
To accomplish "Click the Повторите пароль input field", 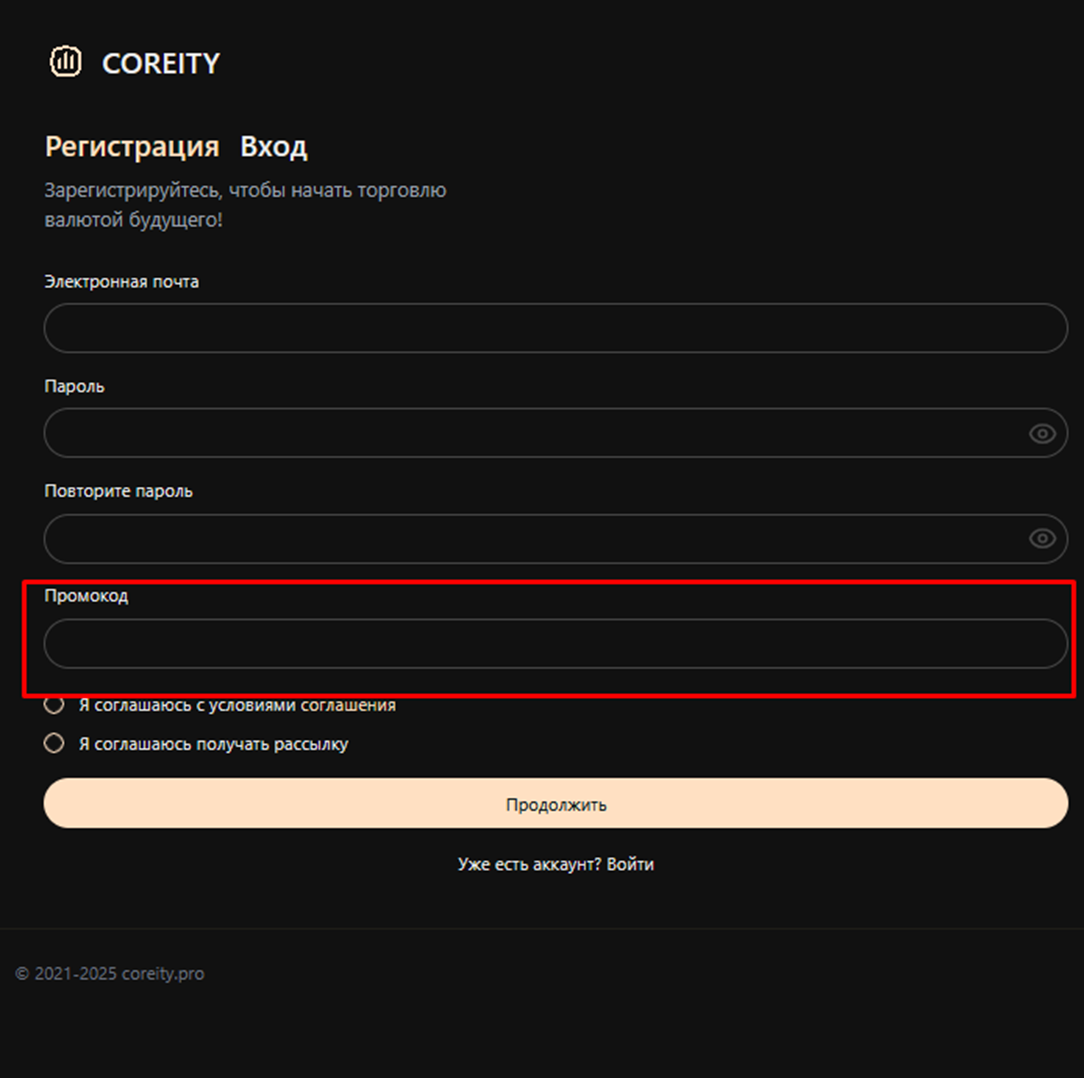I will pyautogui.click(x=530, y=539).
